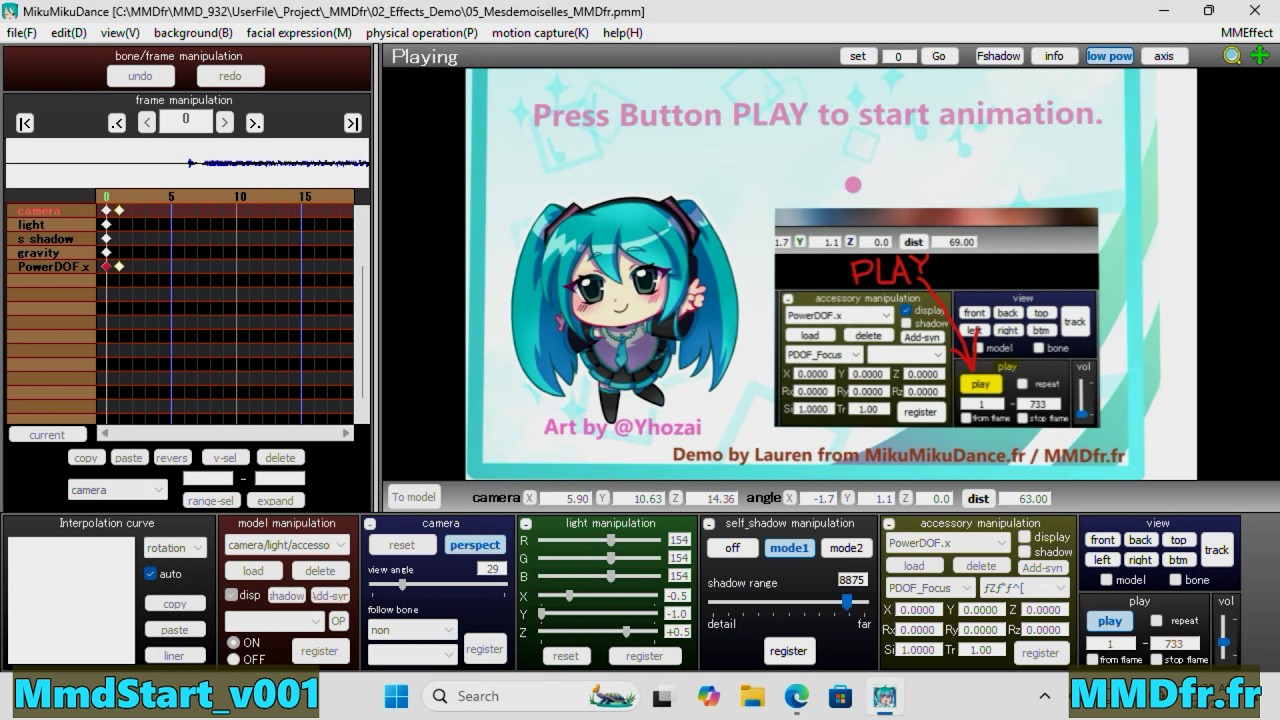Click the undo button
Image resolution: width=1280 pixels, height=720 pixels.
click(140, 76)
